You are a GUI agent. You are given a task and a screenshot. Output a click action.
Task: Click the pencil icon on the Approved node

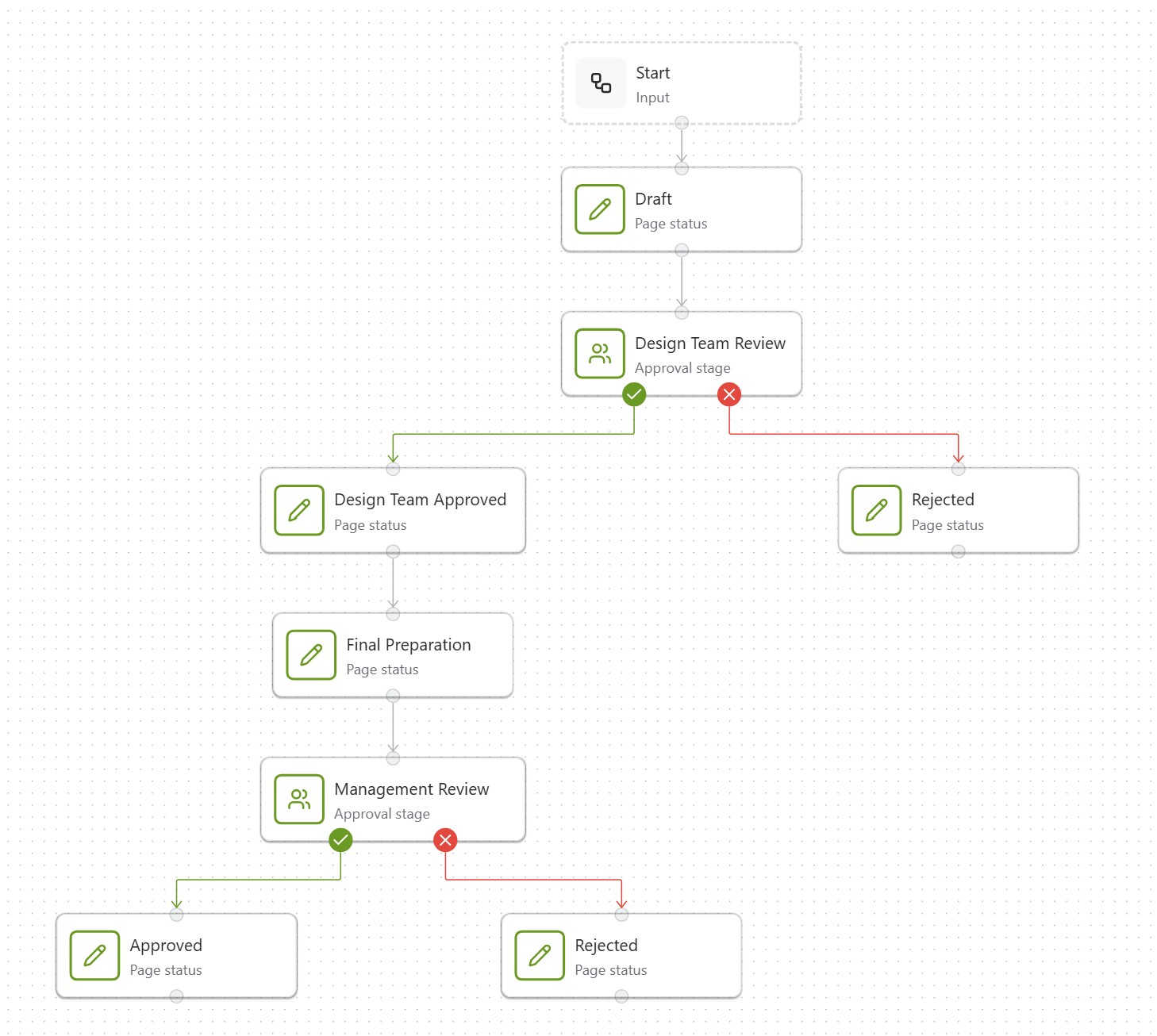point(94,956)
